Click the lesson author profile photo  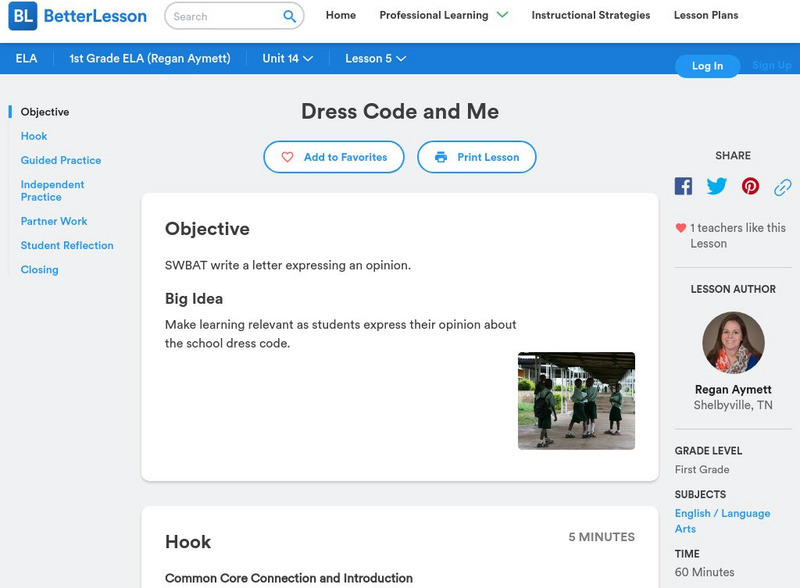tap(733, 343)
